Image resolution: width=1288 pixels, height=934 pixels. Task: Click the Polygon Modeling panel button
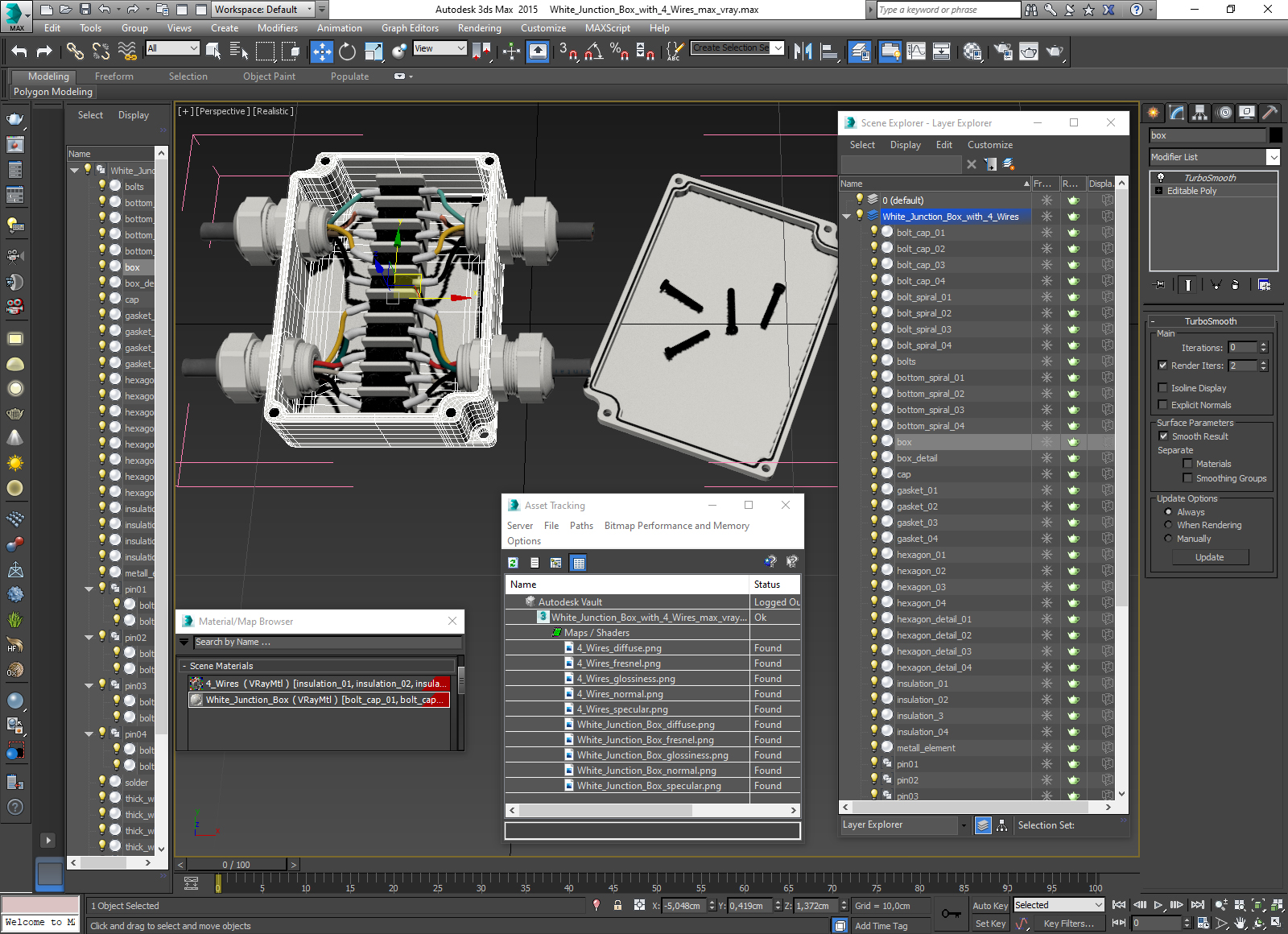[53, 92]
